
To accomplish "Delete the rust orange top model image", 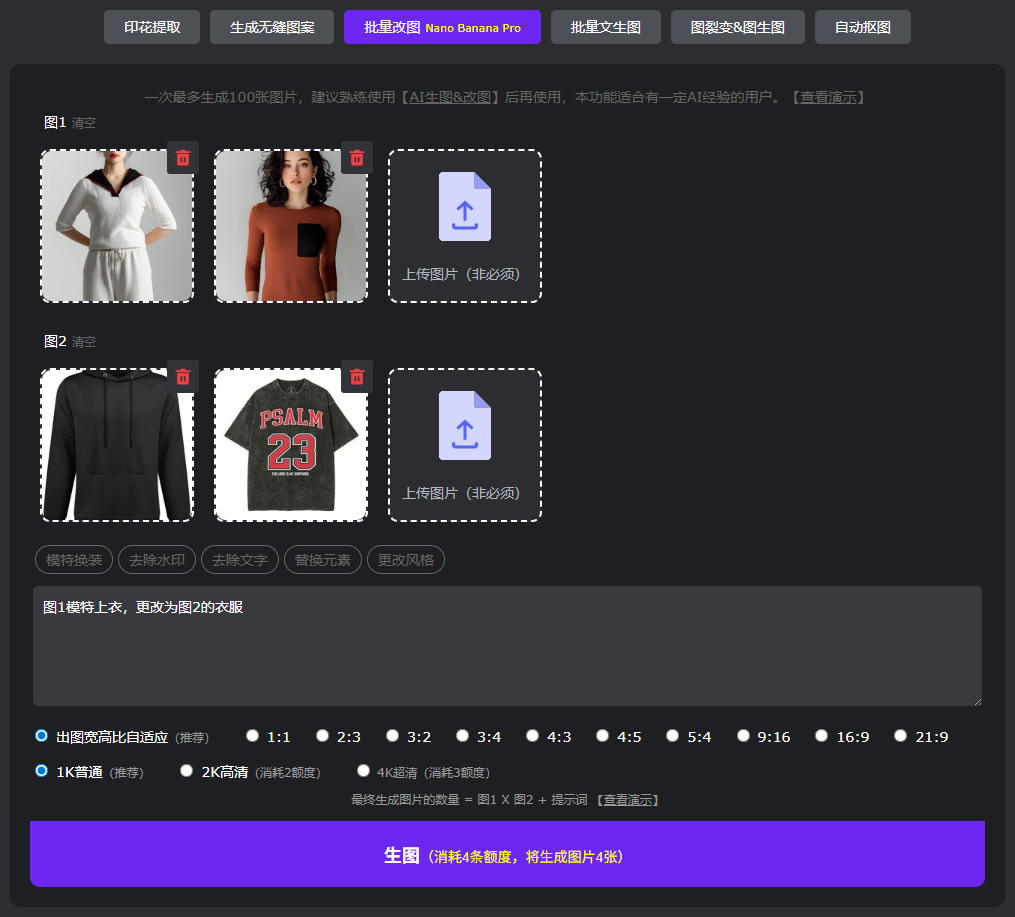I will pos(357,158).
